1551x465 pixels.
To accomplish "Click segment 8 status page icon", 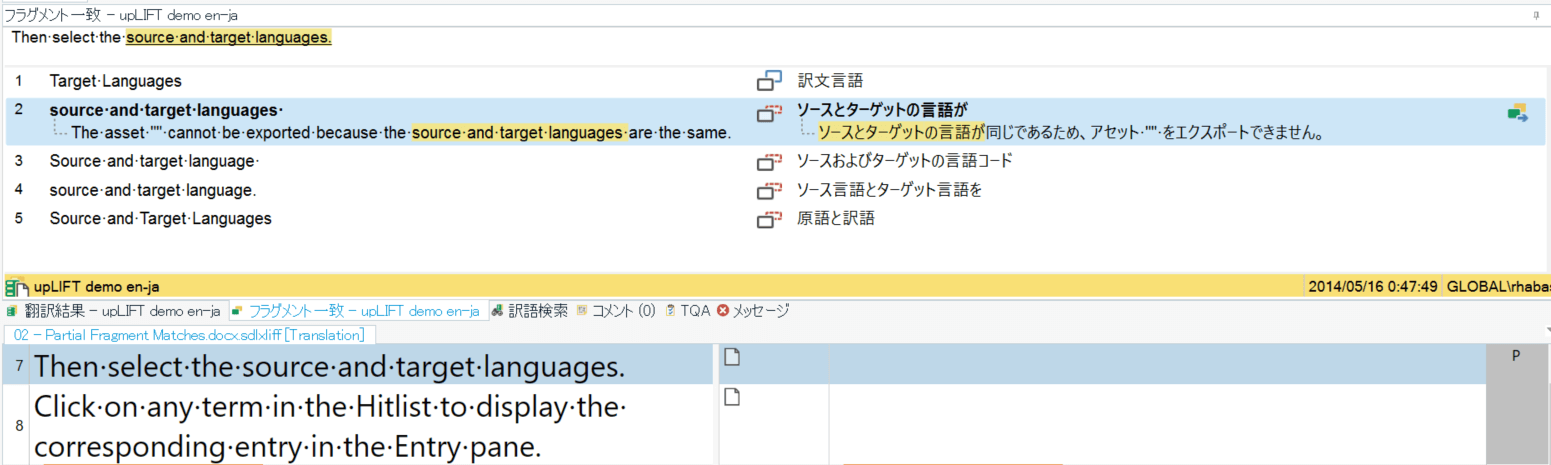I will tap(732, 398).
